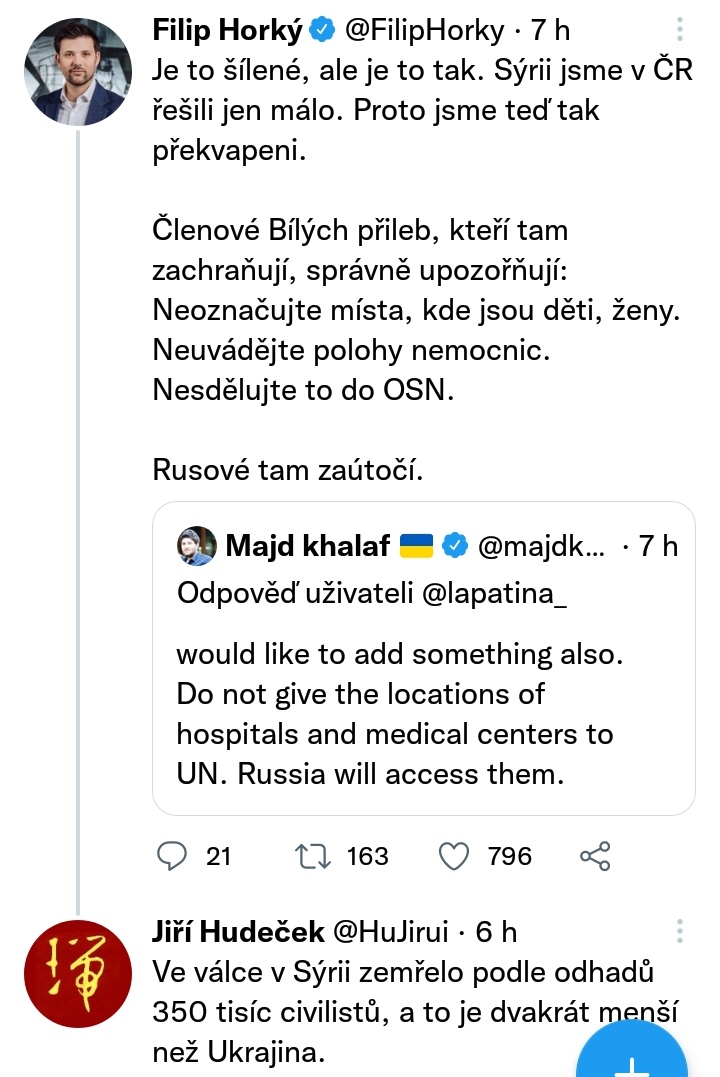Open Majd khalaf's small avatar
This screenshot has width=720, height=1077.
tap(197, 545)
